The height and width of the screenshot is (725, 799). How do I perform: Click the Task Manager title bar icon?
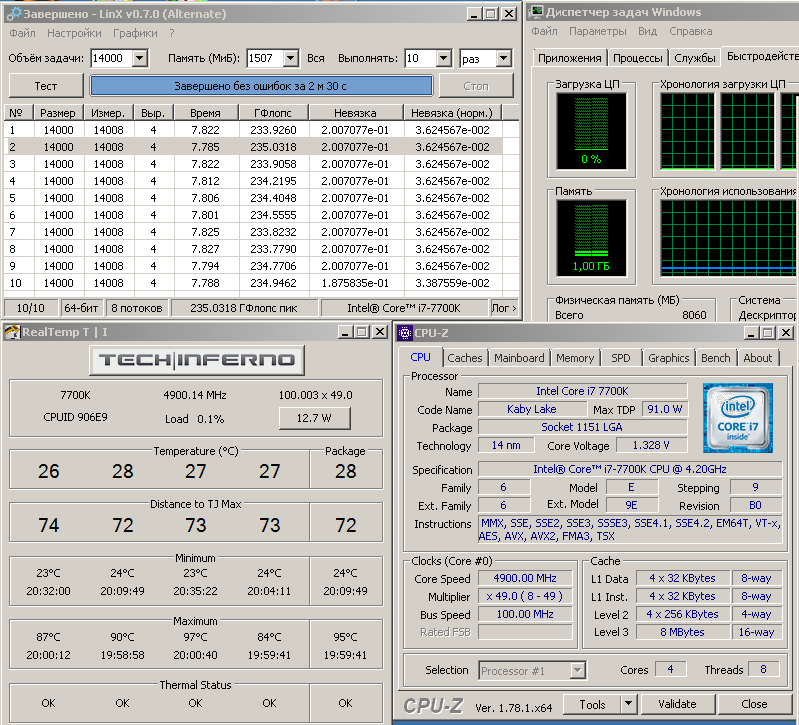pyautogui.click(x=537, y=12)
